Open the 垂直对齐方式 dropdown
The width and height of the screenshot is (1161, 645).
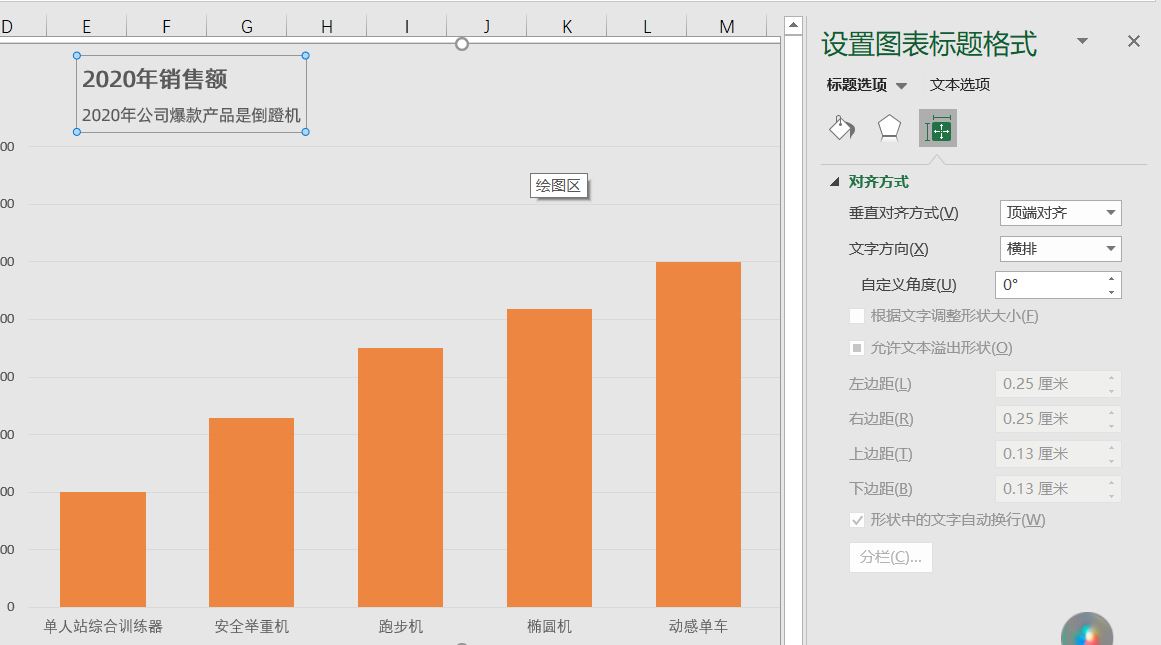click(x=1060, y=213)
